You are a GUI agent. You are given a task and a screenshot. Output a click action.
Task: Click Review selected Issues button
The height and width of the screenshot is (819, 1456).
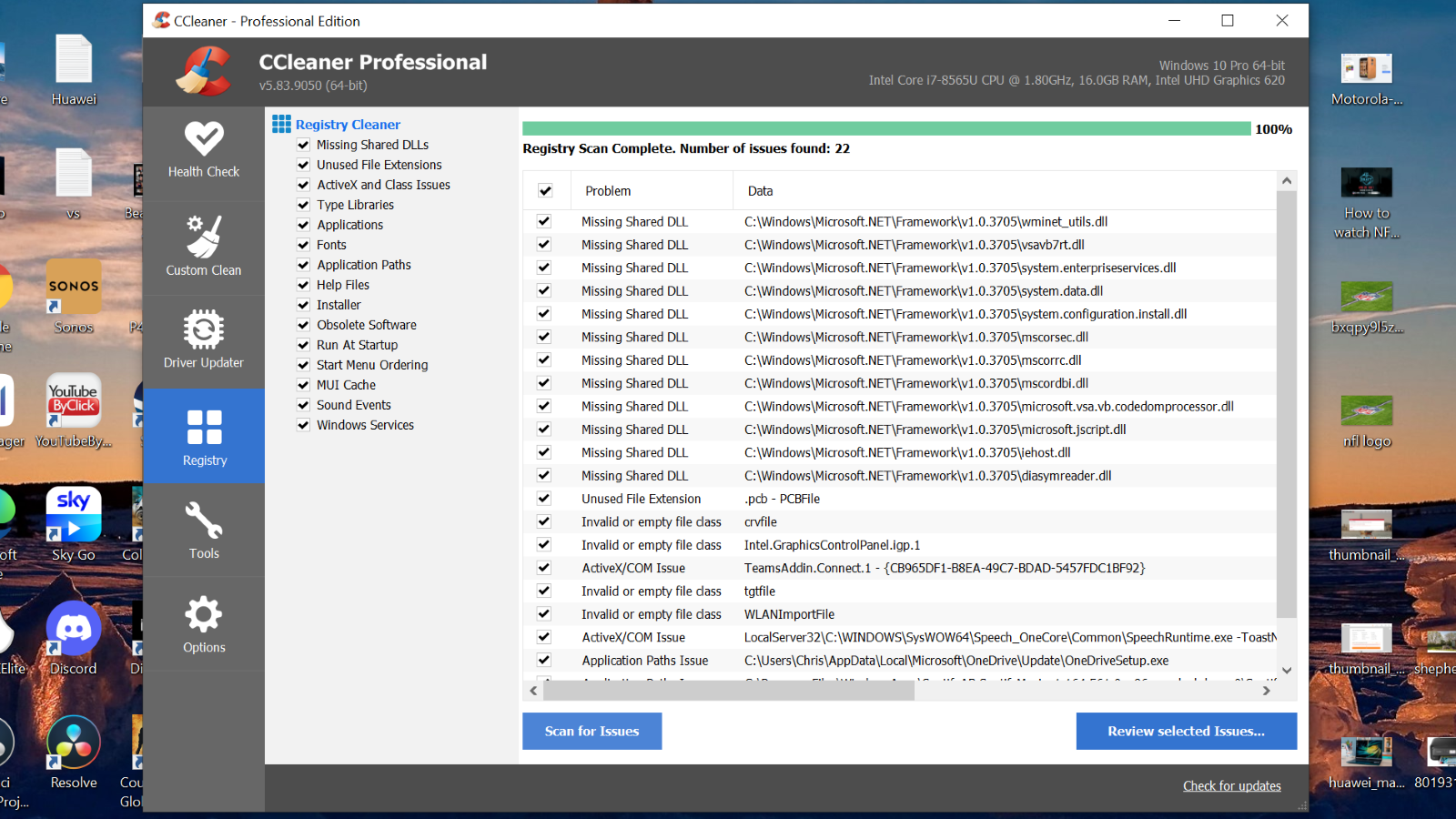point(1186,731)
